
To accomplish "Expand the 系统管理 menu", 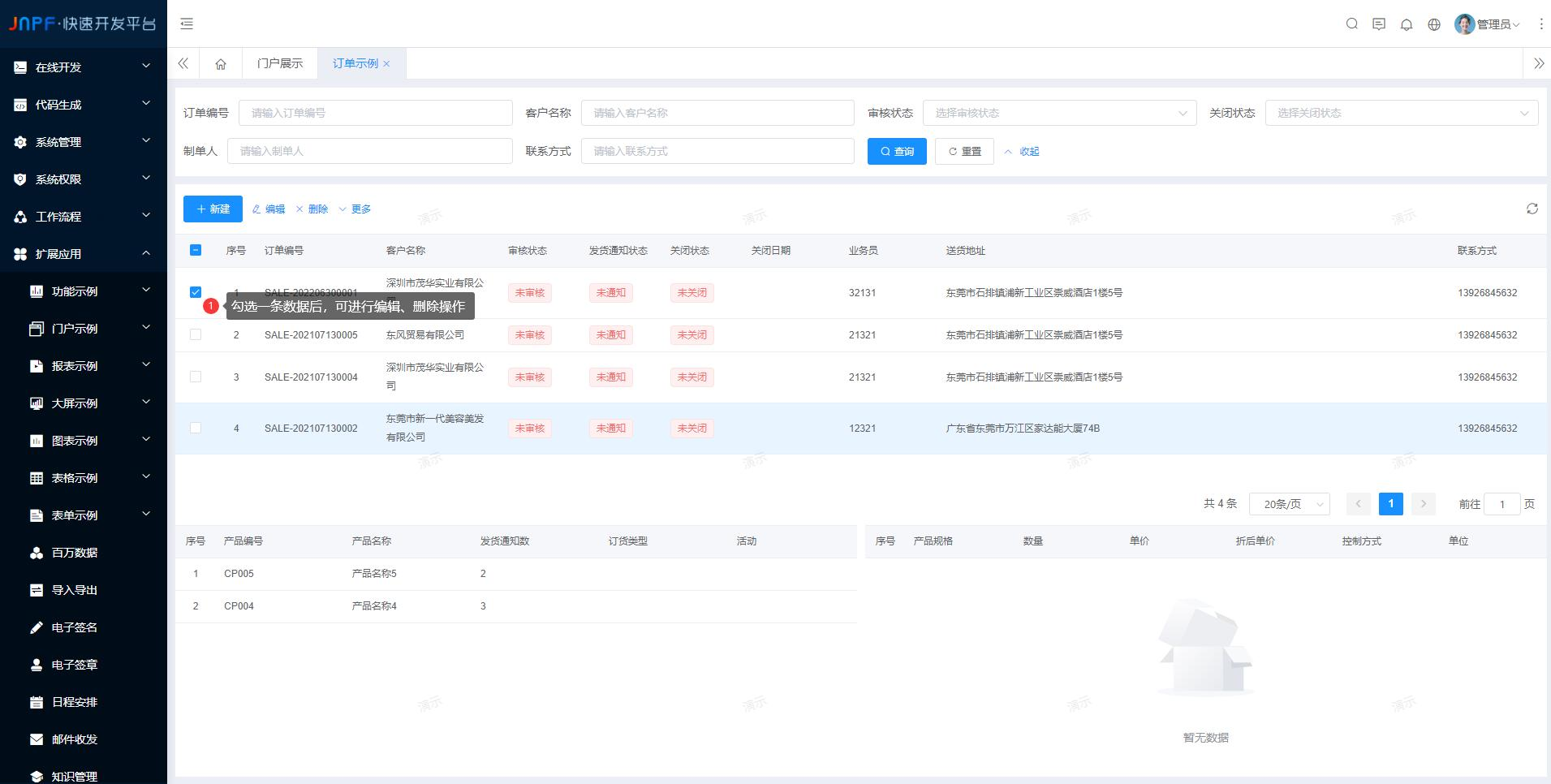I will tap(84, 142).
